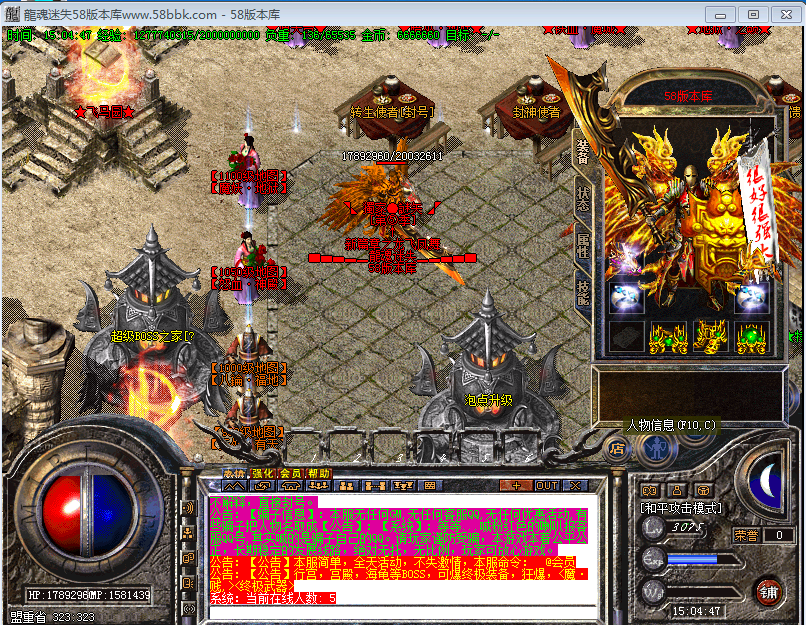
Task: Close the chat panel with X button
Action: tap(577, 485)
